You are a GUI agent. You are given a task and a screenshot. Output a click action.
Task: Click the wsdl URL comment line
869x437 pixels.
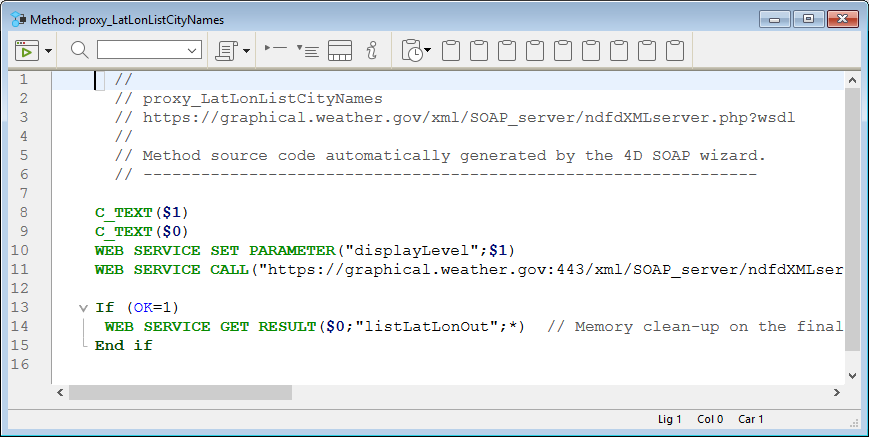tap(454, 117)
